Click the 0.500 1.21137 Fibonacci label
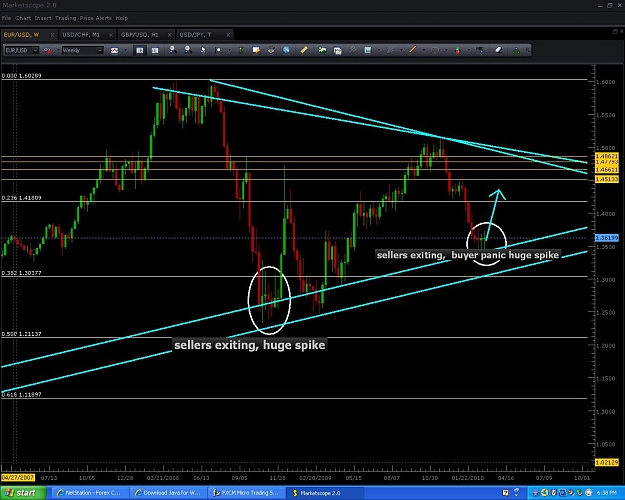Viewport: 625px width, 500px height. coord(22,334)
